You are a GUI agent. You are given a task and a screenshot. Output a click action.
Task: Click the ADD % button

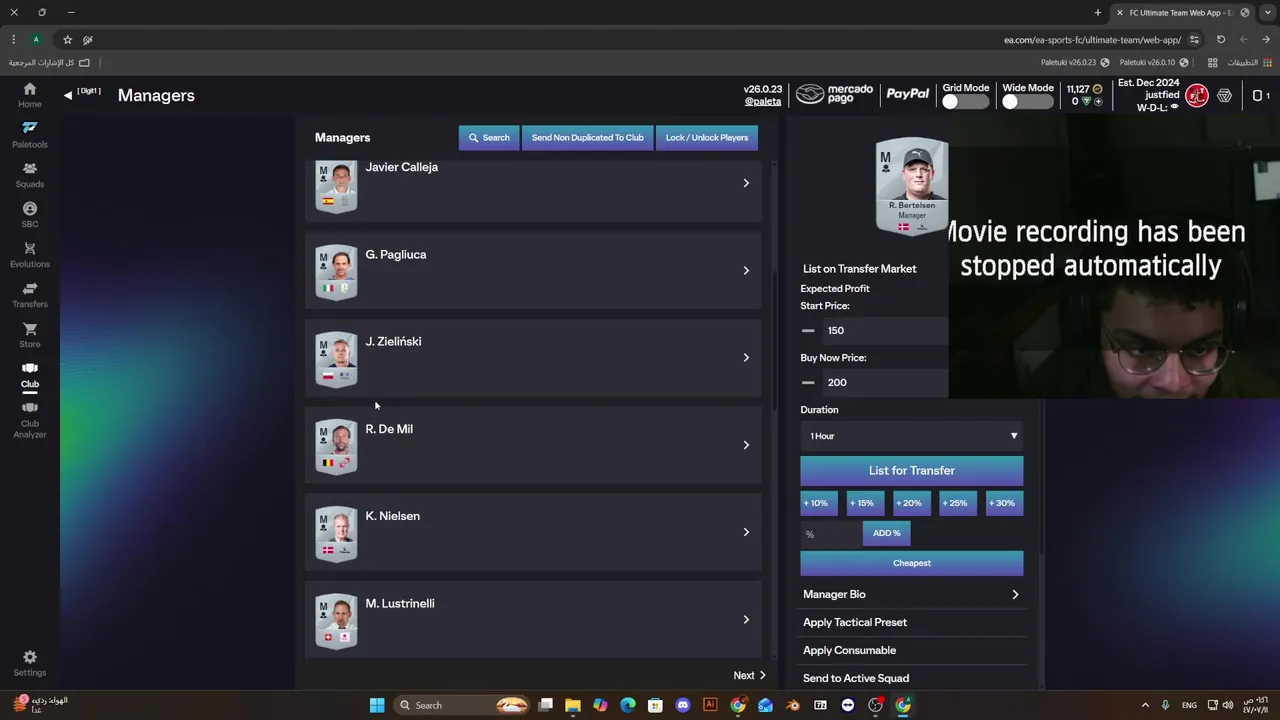[886, 533]
